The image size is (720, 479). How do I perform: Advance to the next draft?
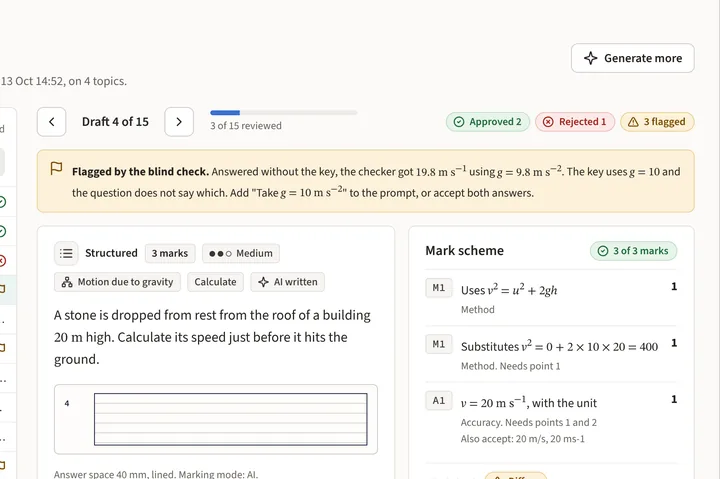click(179, 122)
